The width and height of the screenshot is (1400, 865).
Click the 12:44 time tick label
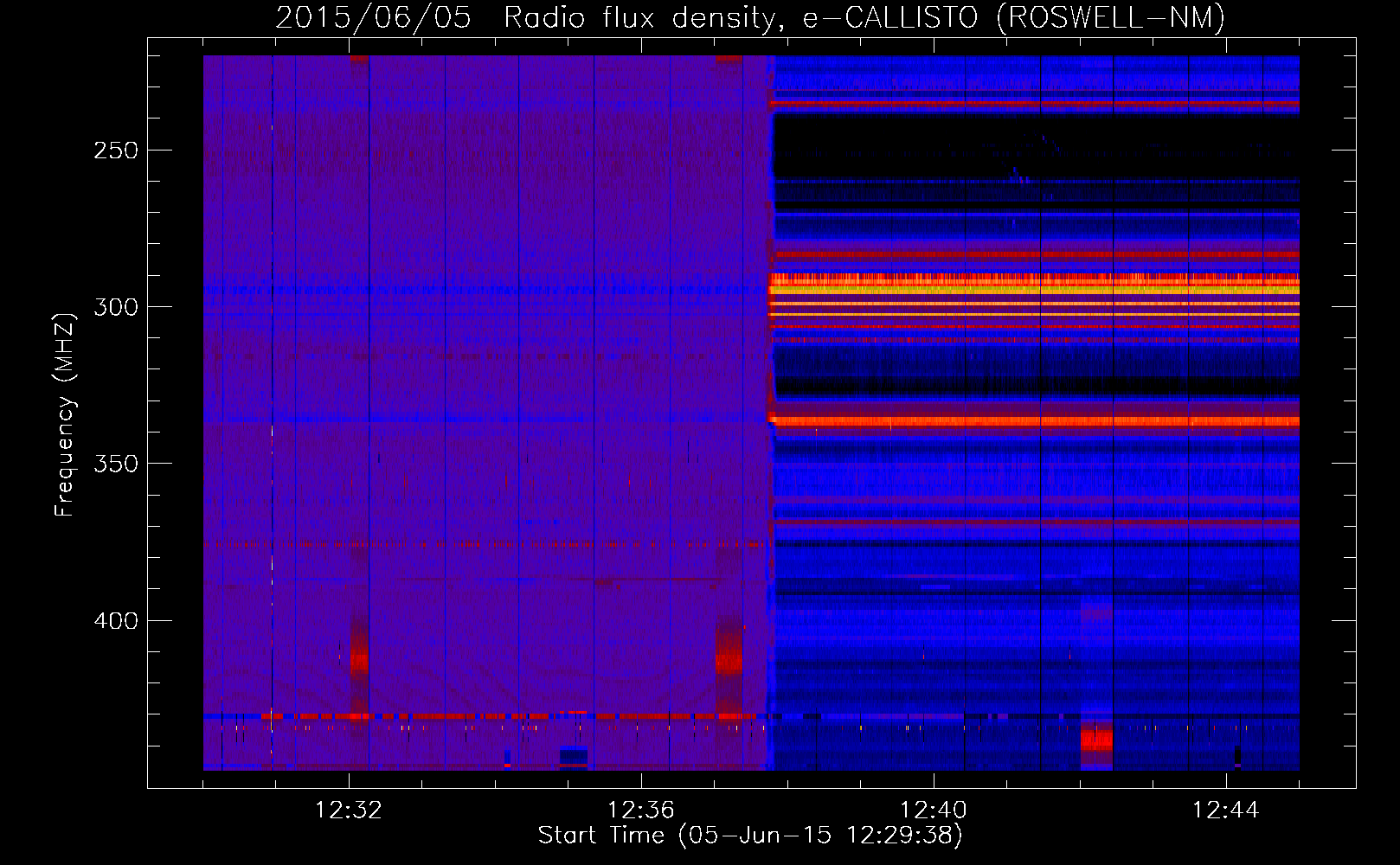coord(1225,811)
